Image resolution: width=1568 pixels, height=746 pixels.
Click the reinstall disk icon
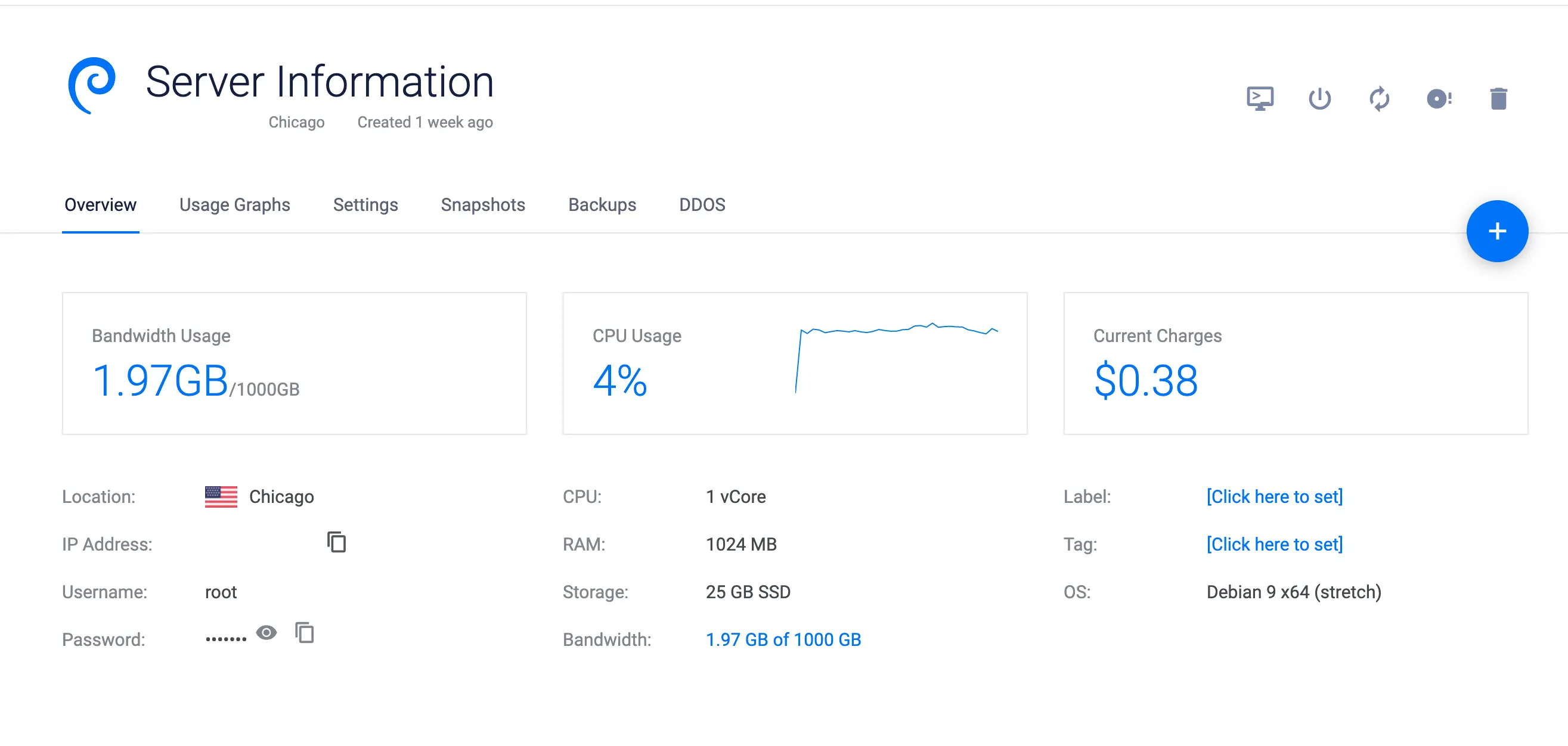1439,98
